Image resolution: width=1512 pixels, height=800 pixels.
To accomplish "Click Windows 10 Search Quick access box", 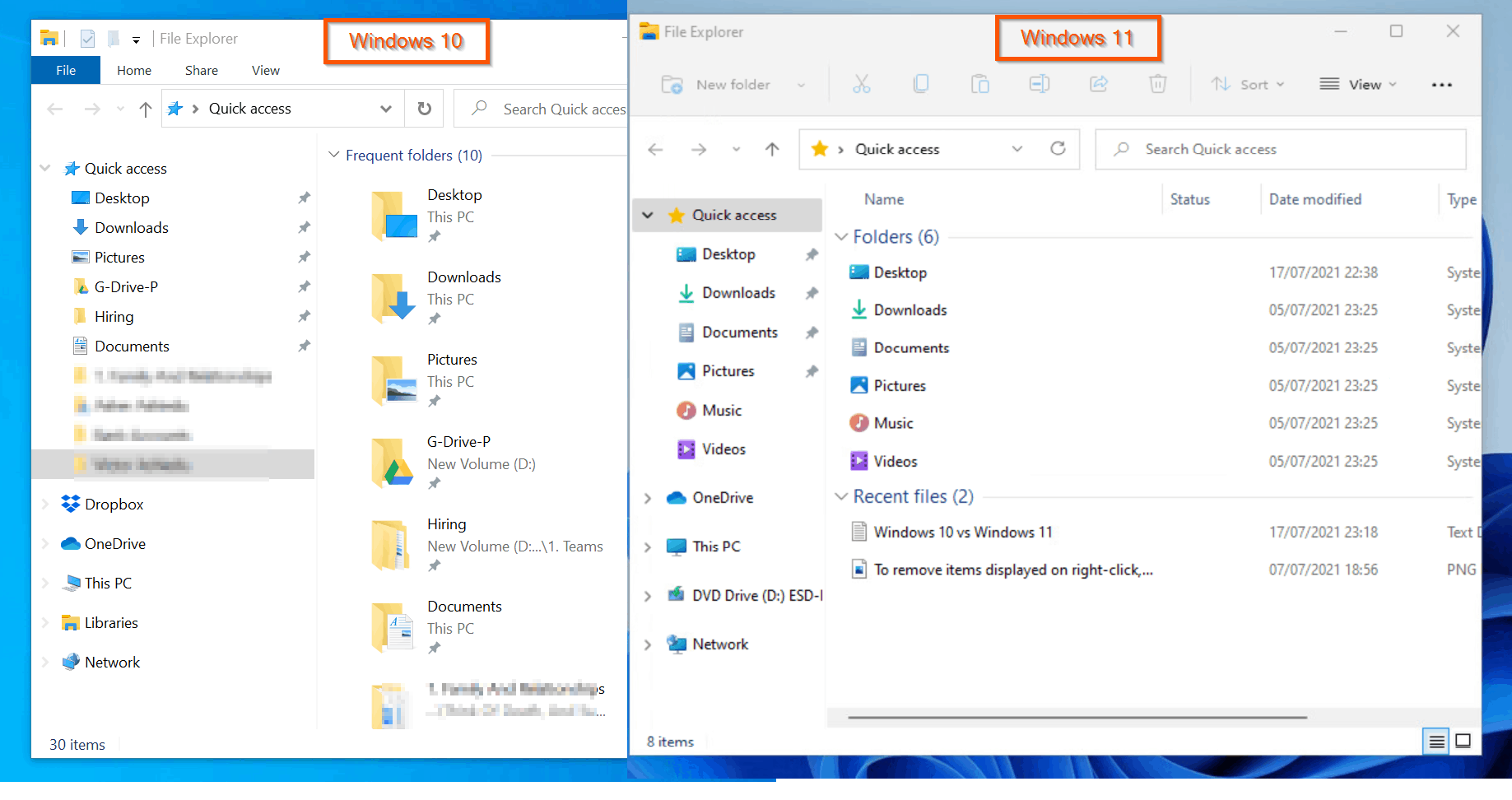I will point(542,109).
